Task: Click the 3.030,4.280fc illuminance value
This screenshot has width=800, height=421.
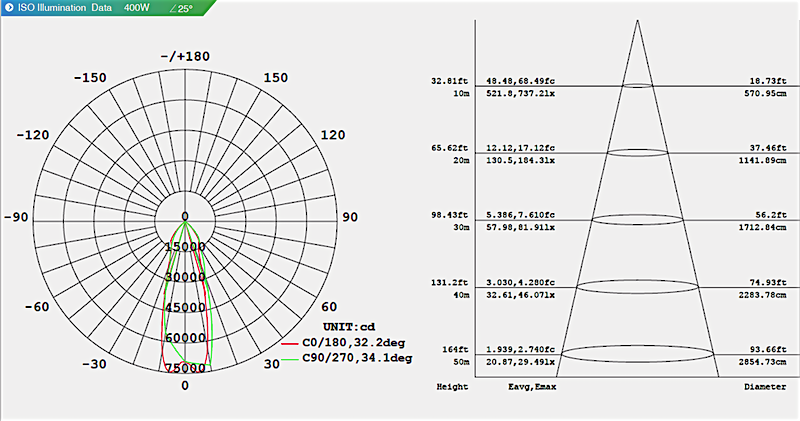Action: [520, 282]
